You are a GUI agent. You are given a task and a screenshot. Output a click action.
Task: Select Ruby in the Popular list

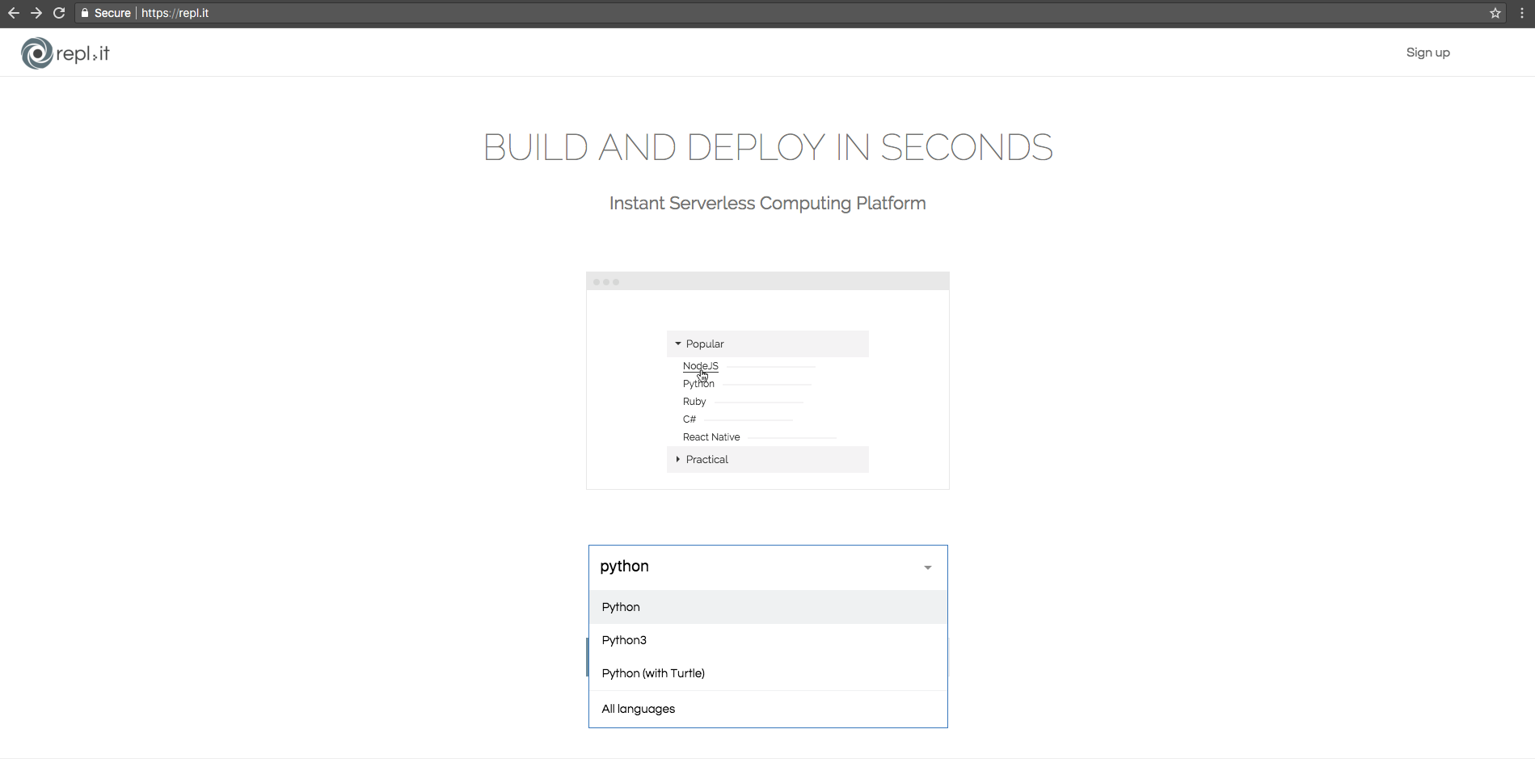694,402
